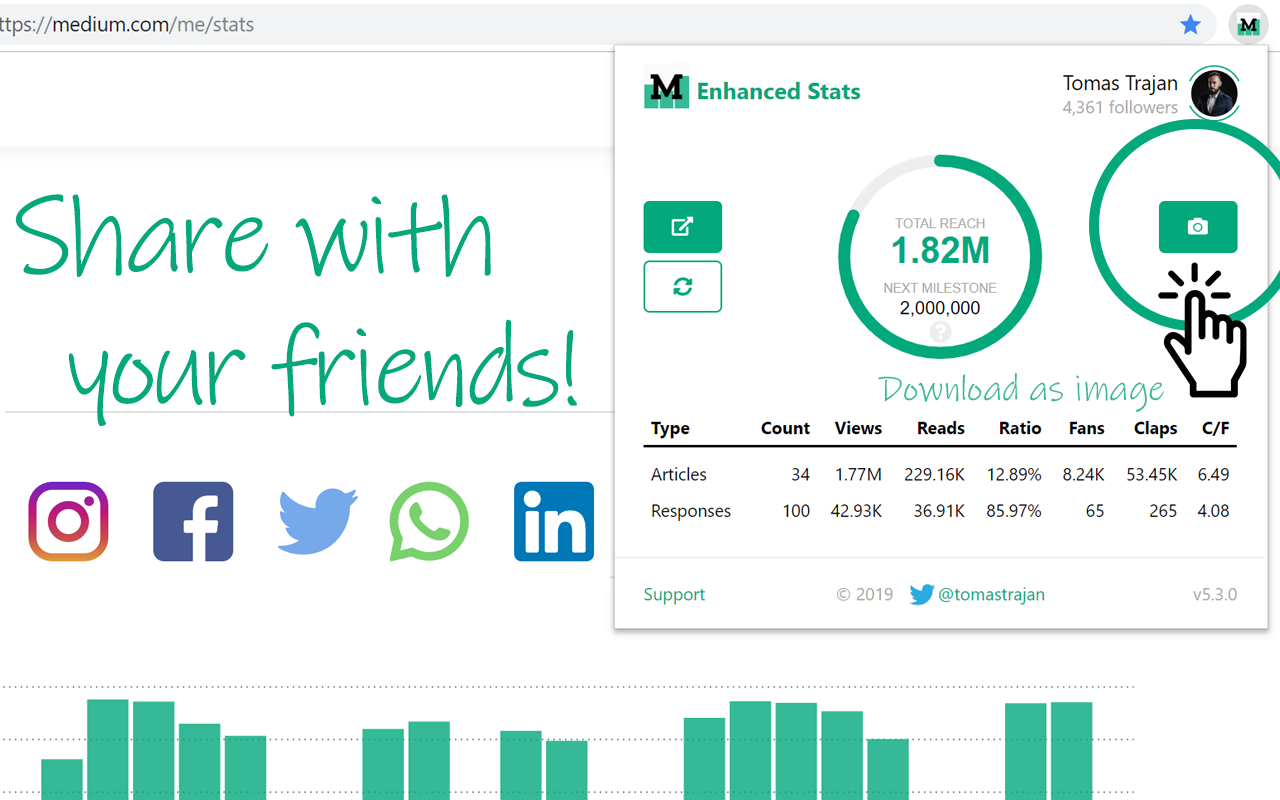Click the Twitter bird icon in footer
Image resolution: width=1280 pixels, height=800 pixels.
pyautogui.click(x=921, y=594)
